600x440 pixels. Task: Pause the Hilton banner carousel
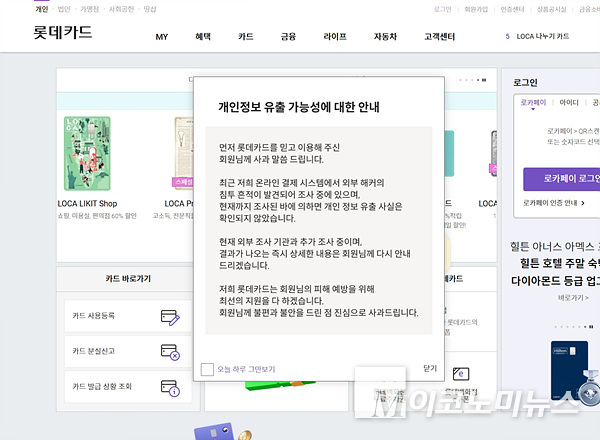(x=591, y=327)
